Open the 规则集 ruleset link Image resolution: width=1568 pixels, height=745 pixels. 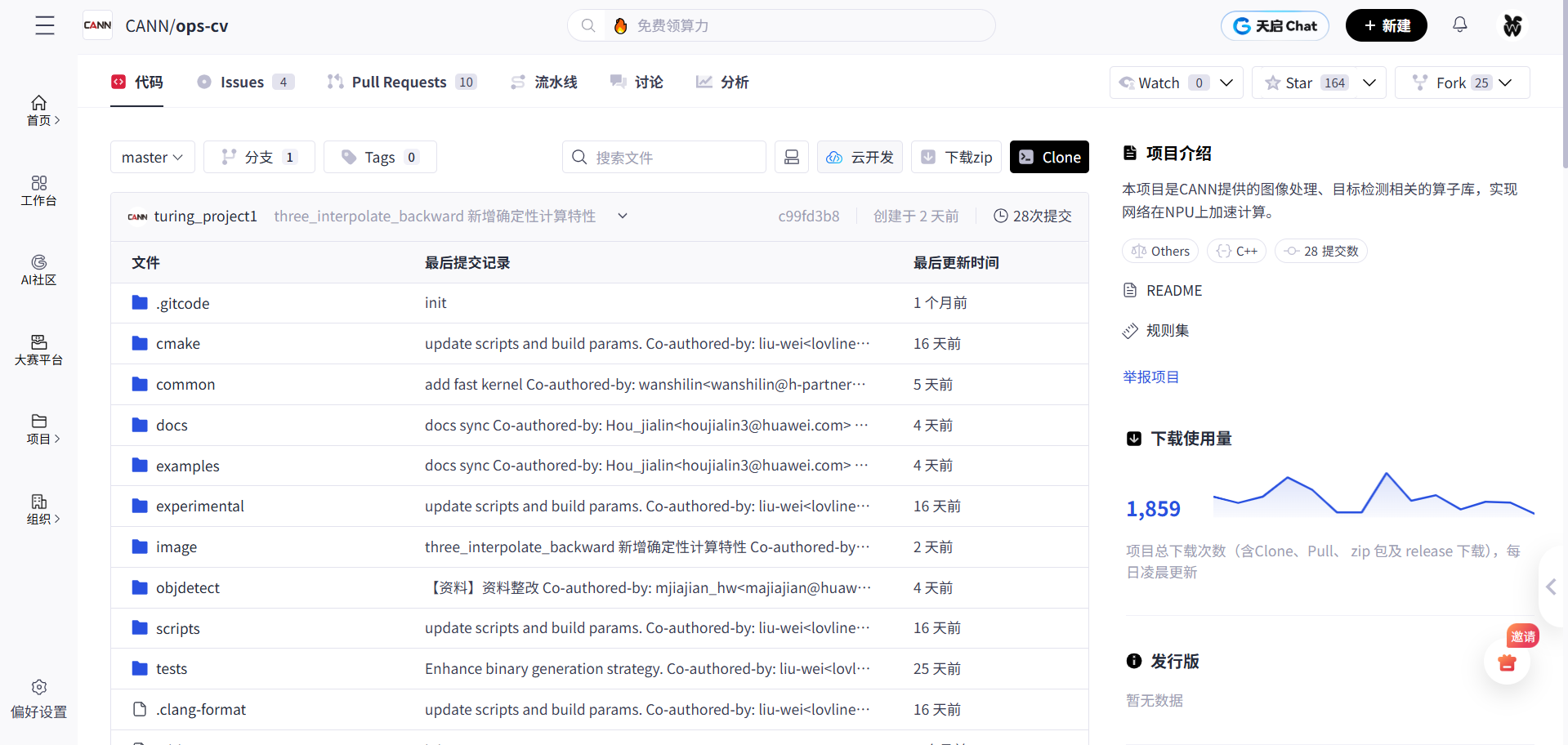1155,330
